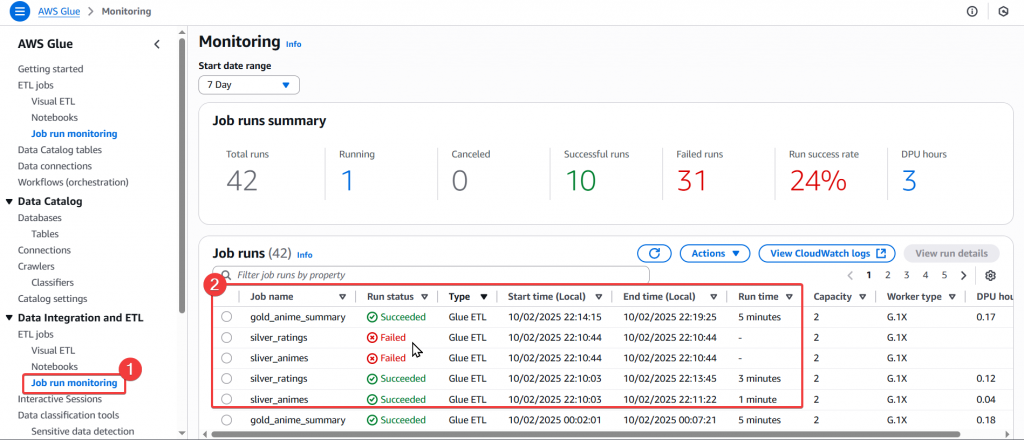The height and width of the screenshot is (440, 1024).
Task: Go to page 5 of job runs
Action: 944,275
